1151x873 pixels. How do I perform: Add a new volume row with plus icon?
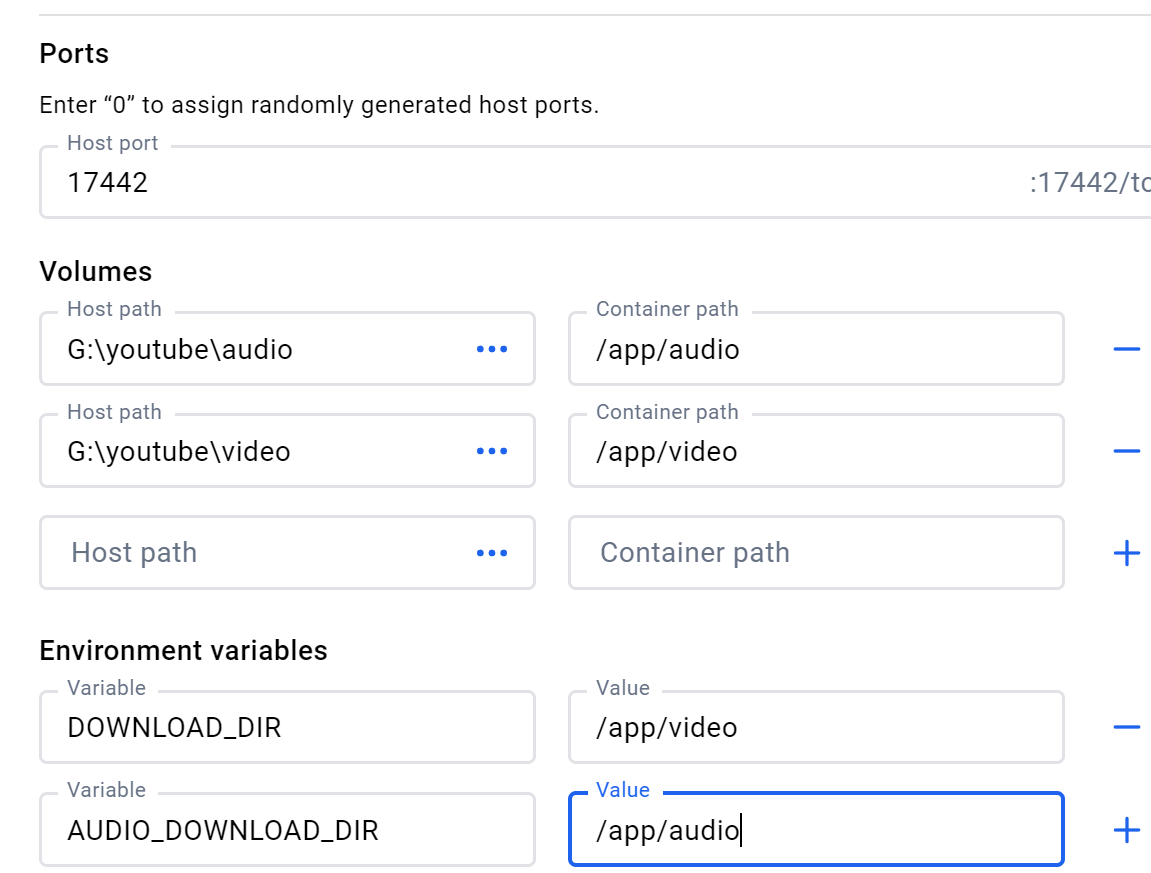[1126, 553]
